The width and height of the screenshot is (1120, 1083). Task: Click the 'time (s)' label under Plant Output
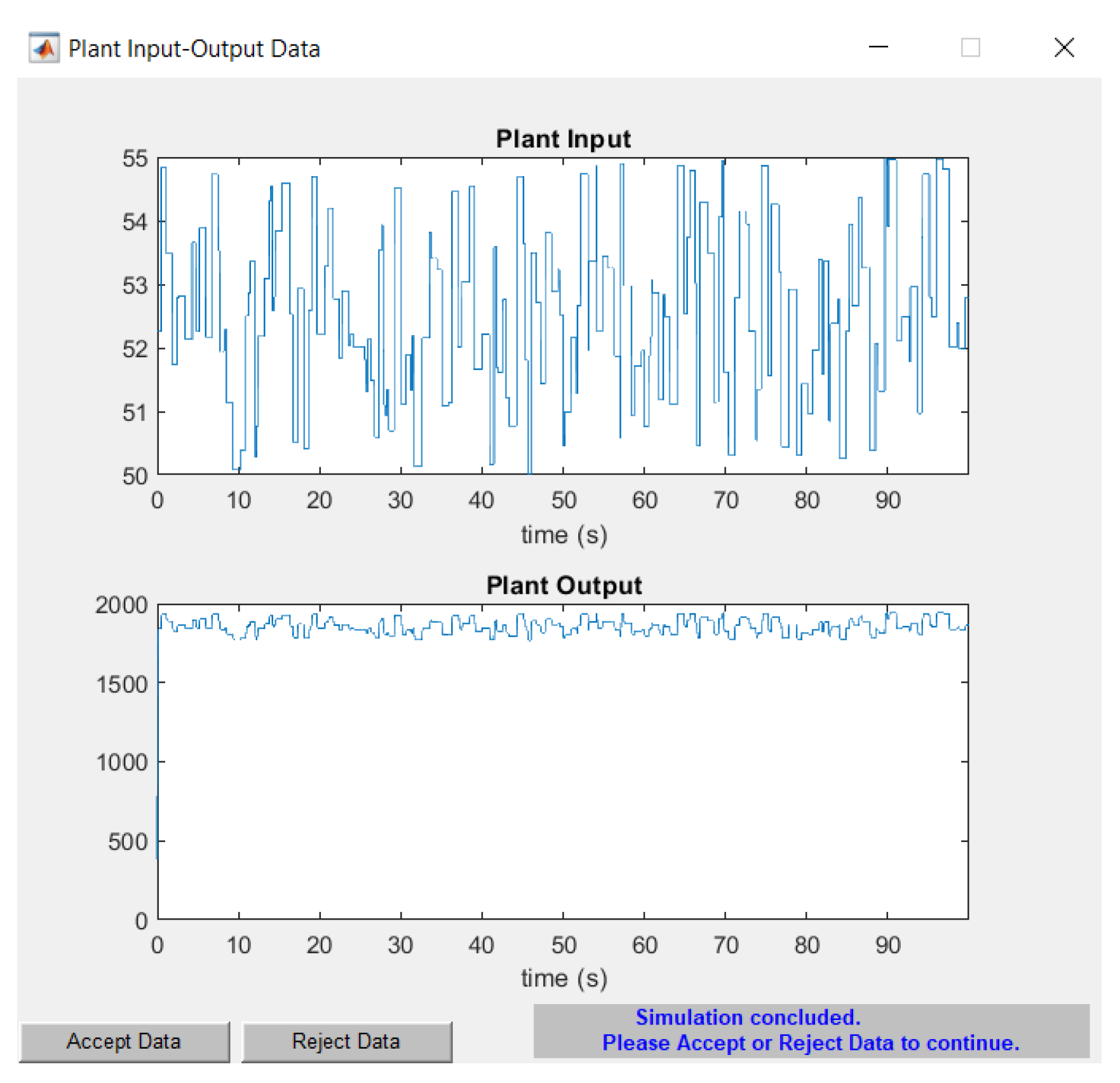[x=564, y=978]
